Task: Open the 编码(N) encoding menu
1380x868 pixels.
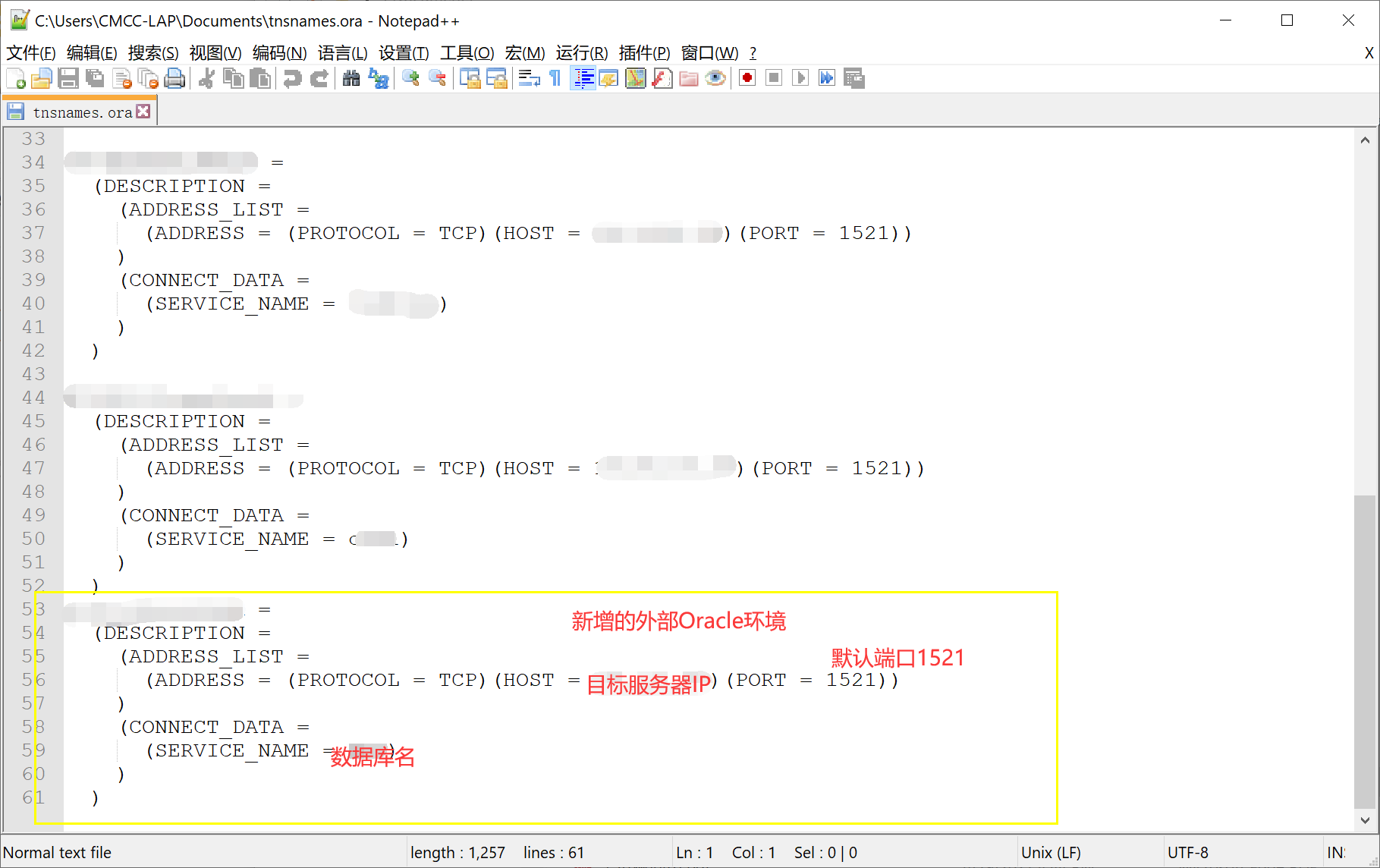Action: 279,53
